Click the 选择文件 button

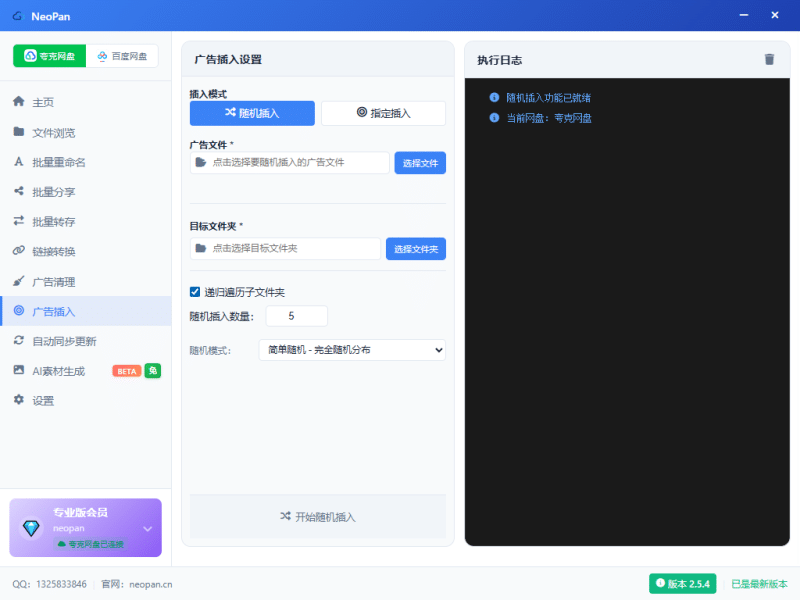tap(420, 163)
